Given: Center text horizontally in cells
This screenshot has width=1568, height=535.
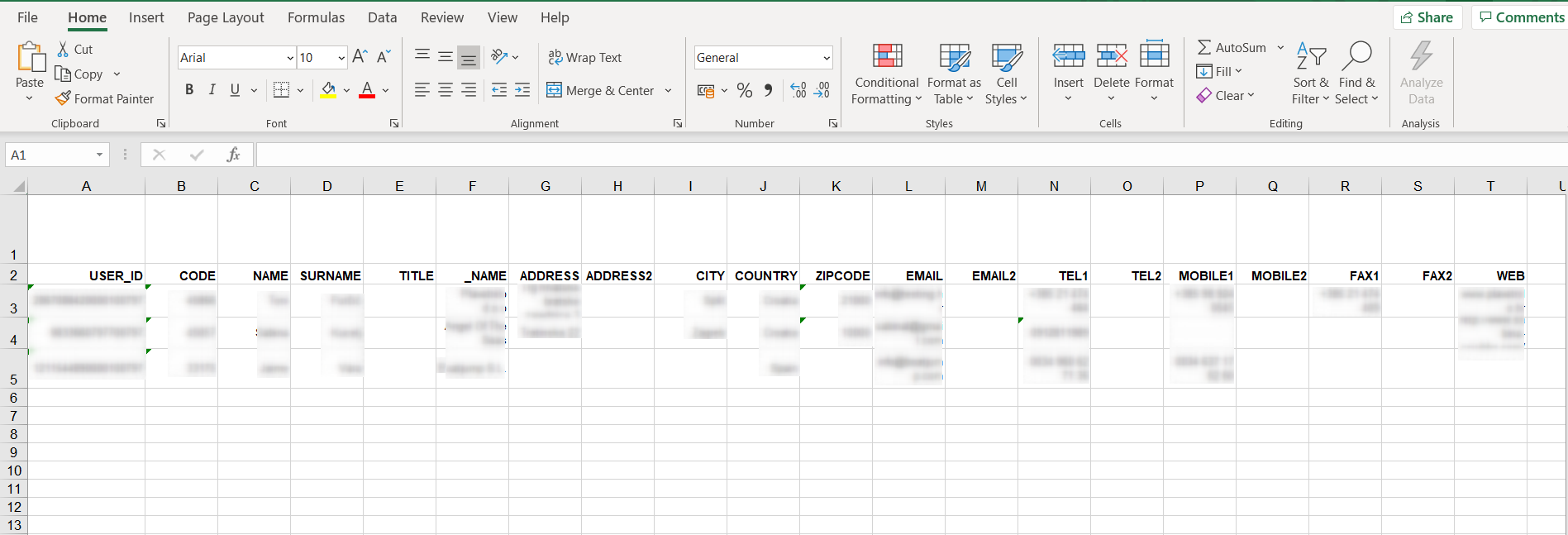Looking at the screenshot, I should click(446, 90).
